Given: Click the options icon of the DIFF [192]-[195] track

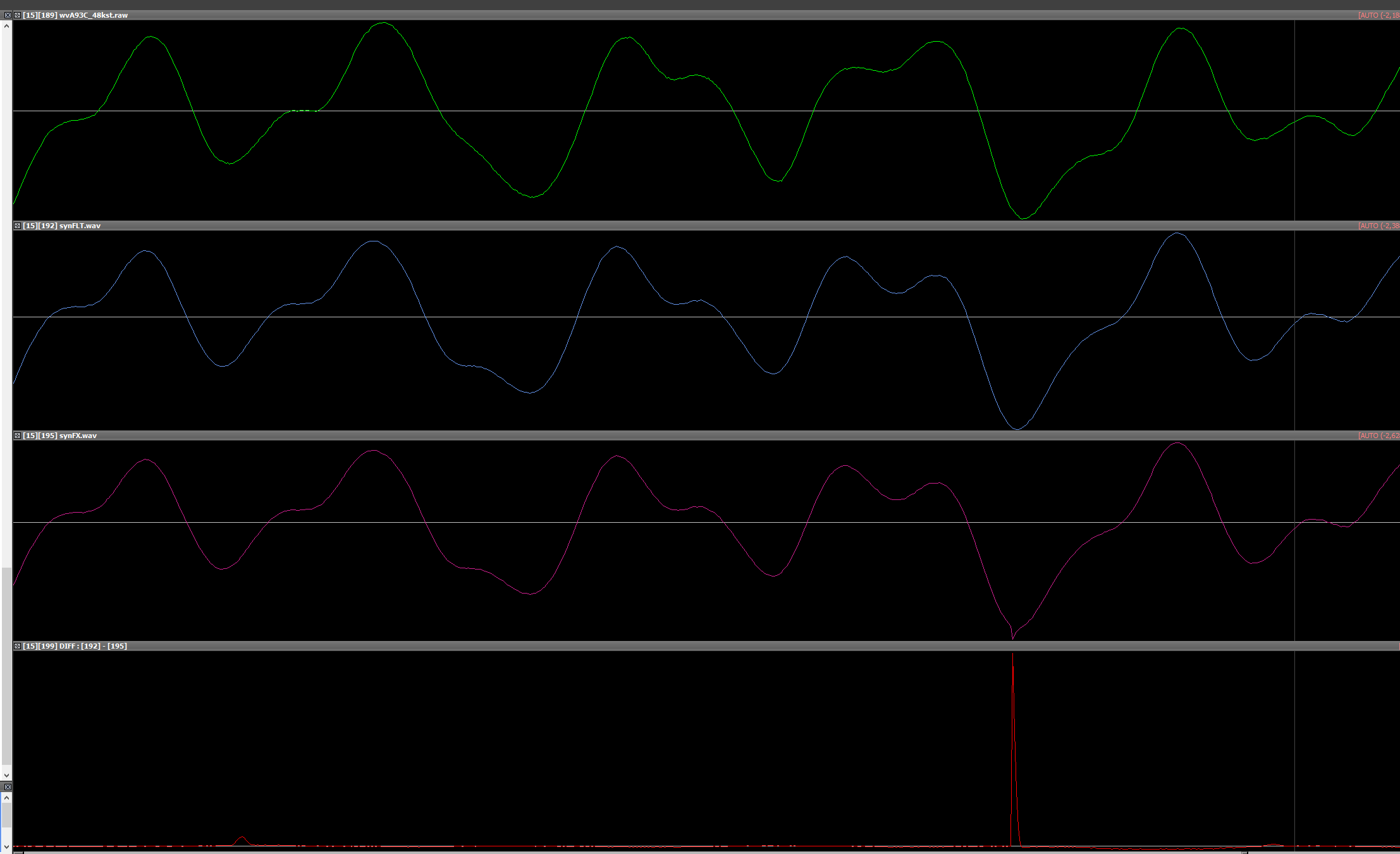Looking at the screenshot, I should [x=18, y=646].
